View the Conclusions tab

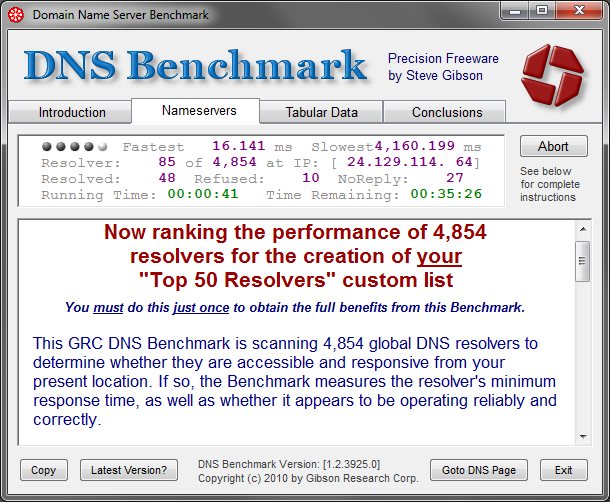[x=445, y=112]
